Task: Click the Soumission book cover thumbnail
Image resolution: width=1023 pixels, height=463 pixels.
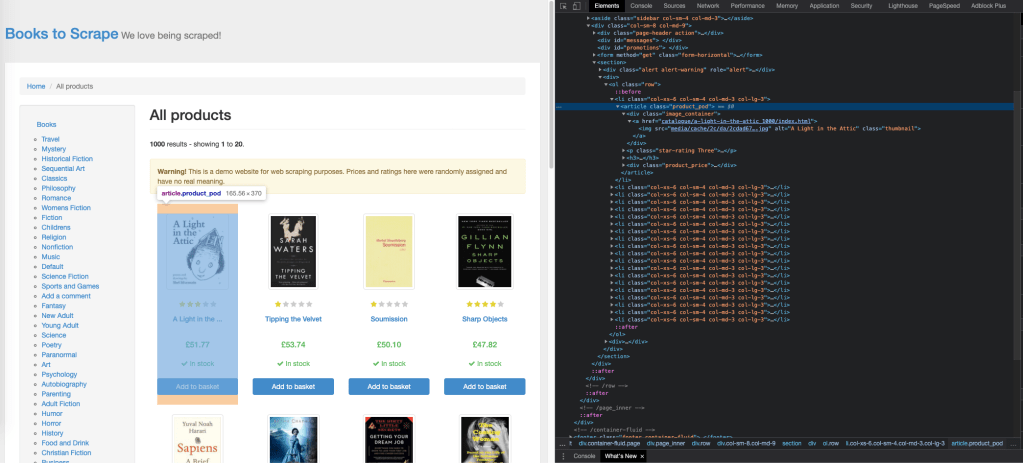Action: [x=387, y=252]
